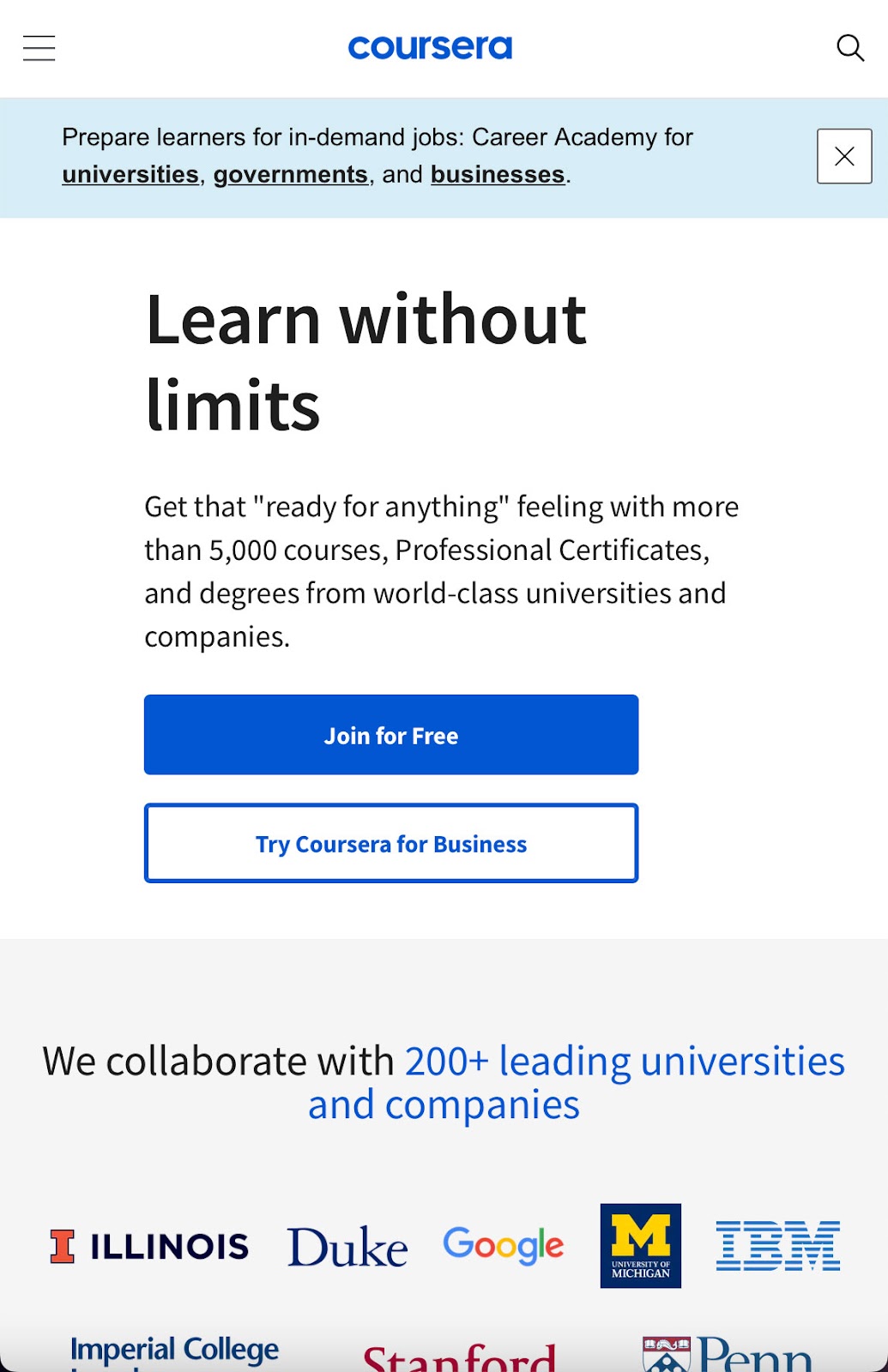The width and height of the screenshot is (888, 1372).
Task: Click the University of Michigan logo
Action: tap(641, 1246)
